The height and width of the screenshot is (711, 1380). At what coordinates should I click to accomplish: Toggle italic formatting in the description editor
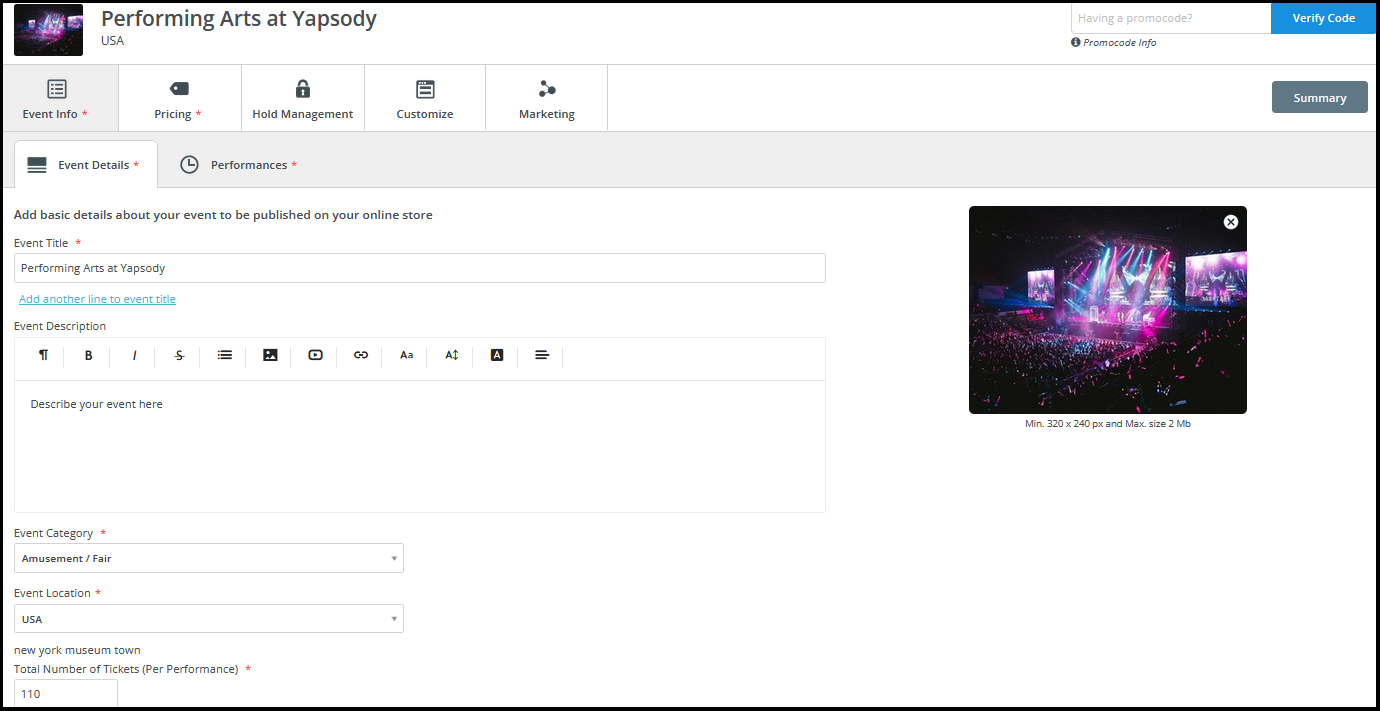[x=134, y=355]
